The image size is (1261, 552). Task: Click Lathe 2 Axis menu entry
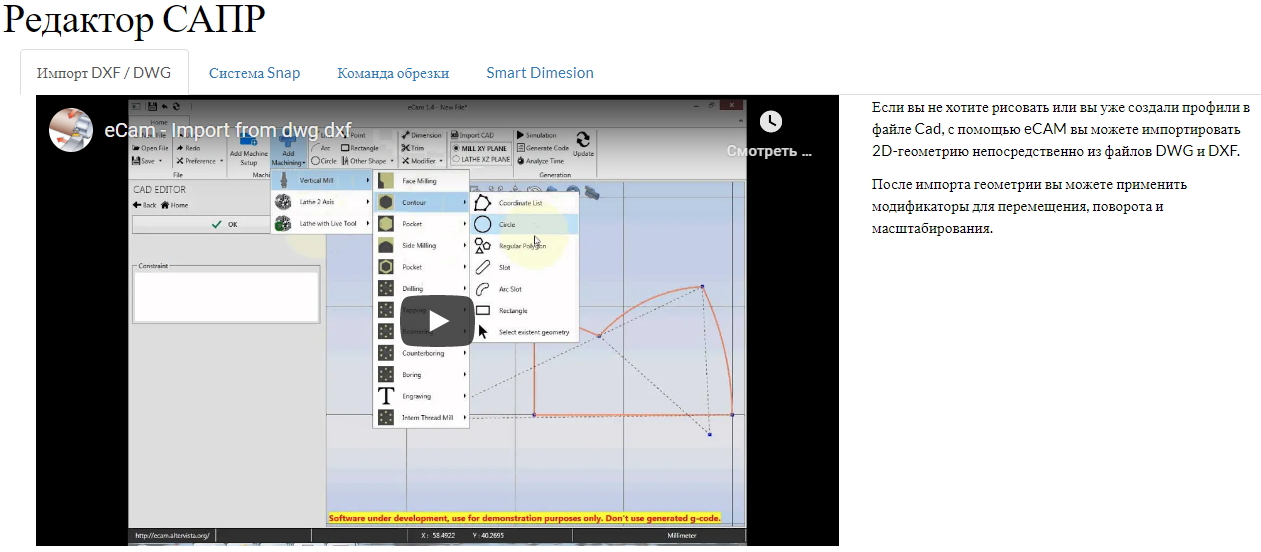pos(319,202)
